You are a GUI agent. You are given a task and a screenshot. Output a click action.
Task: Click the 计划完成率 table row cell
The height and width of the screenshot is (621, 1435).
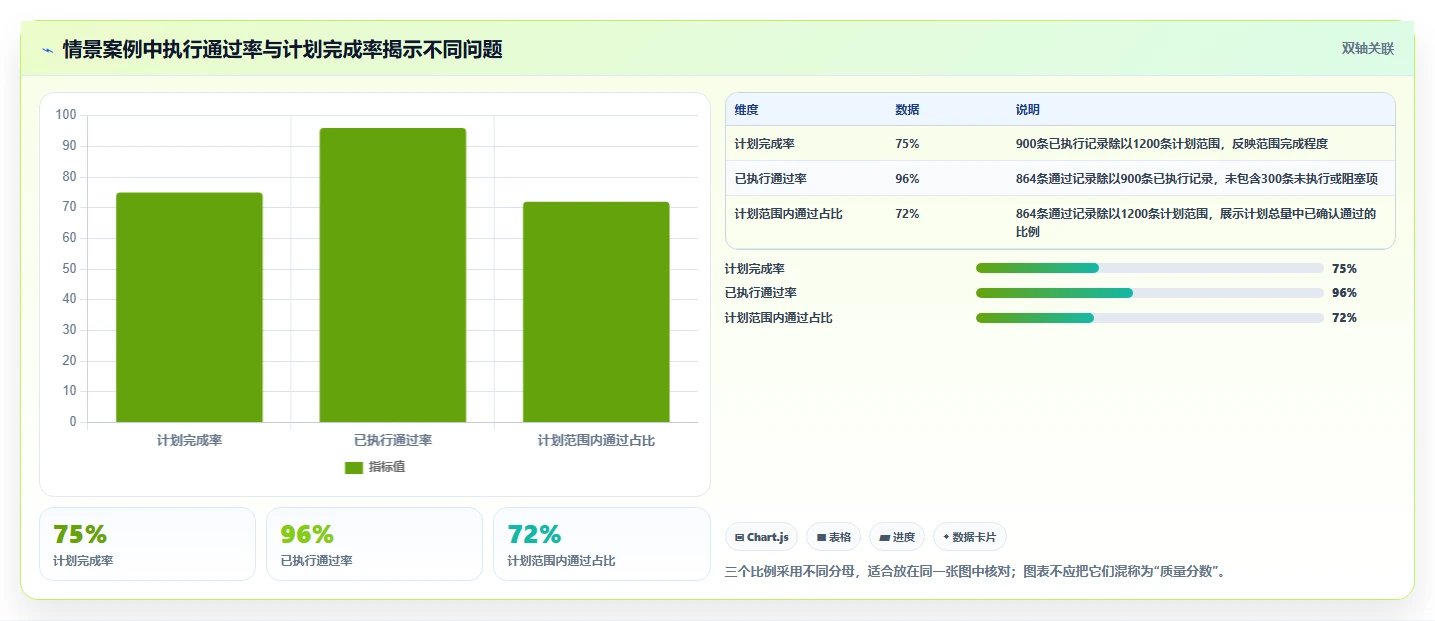[x=764, y=144]
